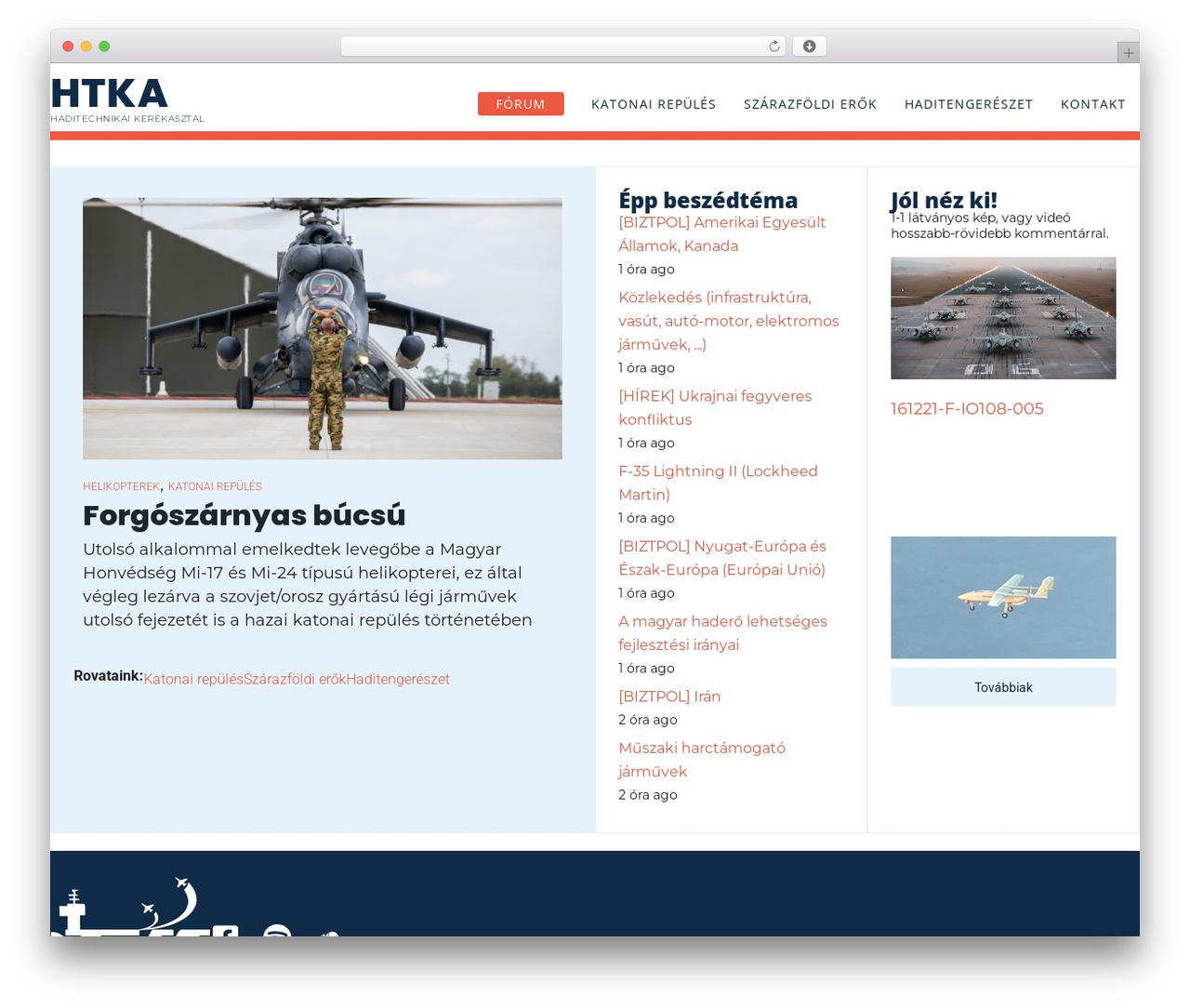The height and width of the screenshot is (1008, 1190).
Task: Click the KATONAI REPÜLÉS tag above the headline
Action: coord(215,486)
